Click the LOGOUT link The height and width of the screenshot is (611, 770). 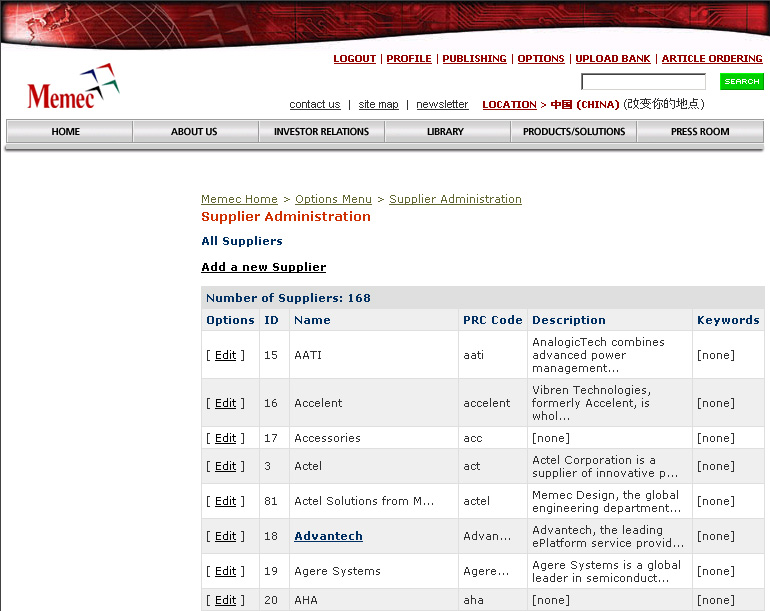(354, 59)
